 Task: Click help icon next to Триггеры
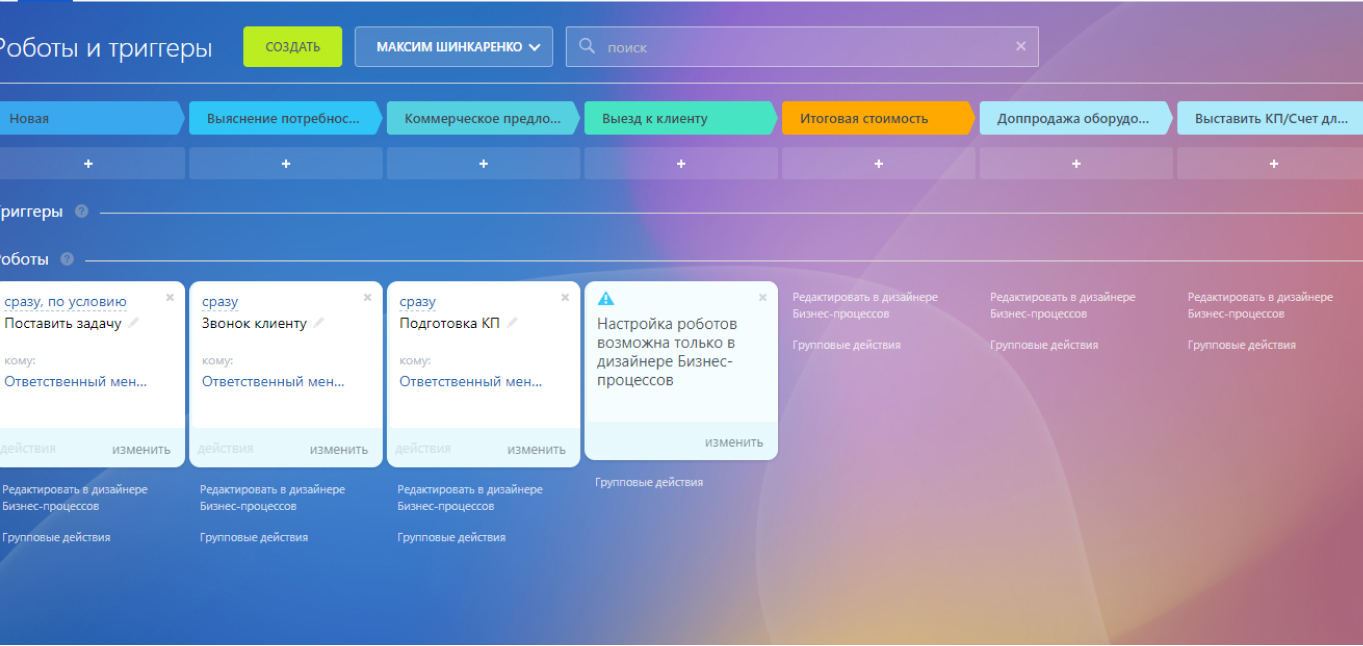coord(81,212)
